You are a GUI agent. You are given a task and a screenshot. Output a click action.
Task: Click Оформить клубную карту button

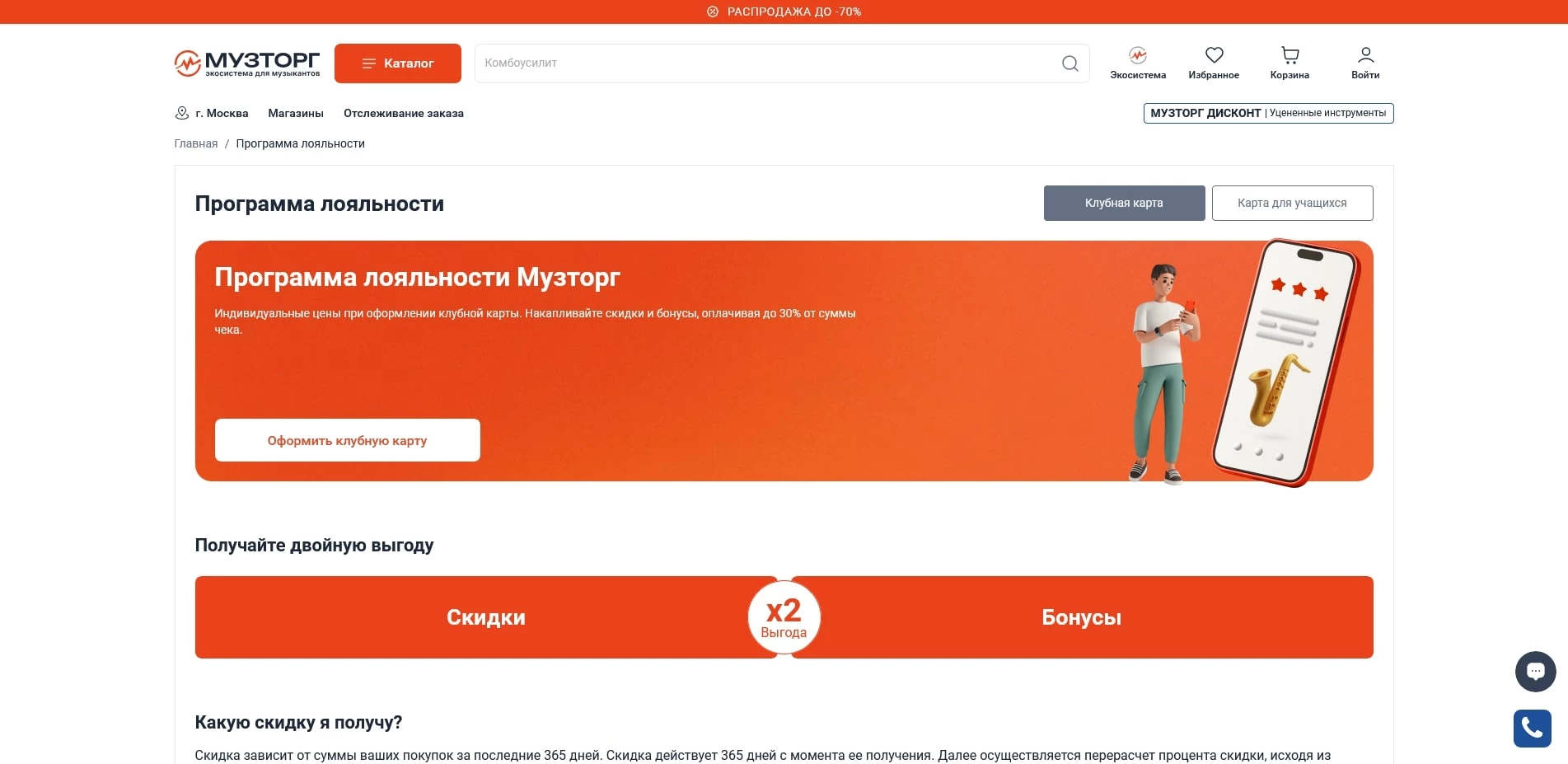(347, 440)
